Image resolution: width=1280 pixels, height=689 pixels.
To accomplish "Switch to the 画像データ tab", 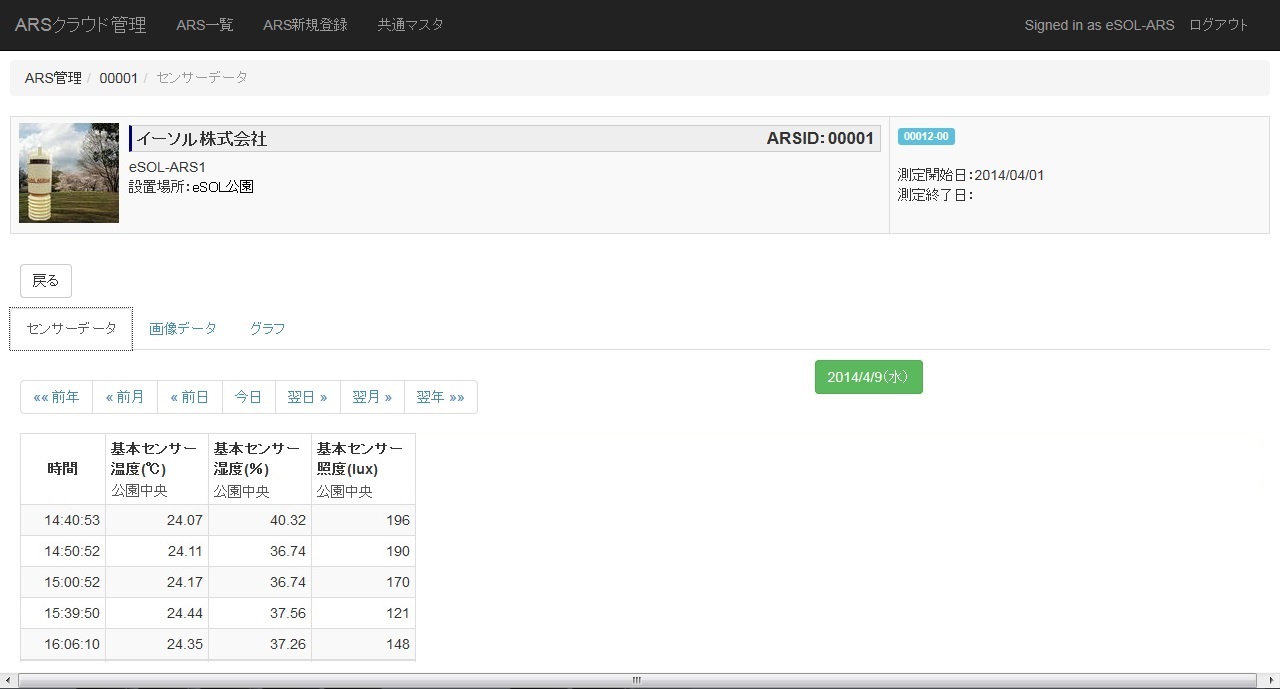I will (x=183, y=328).
